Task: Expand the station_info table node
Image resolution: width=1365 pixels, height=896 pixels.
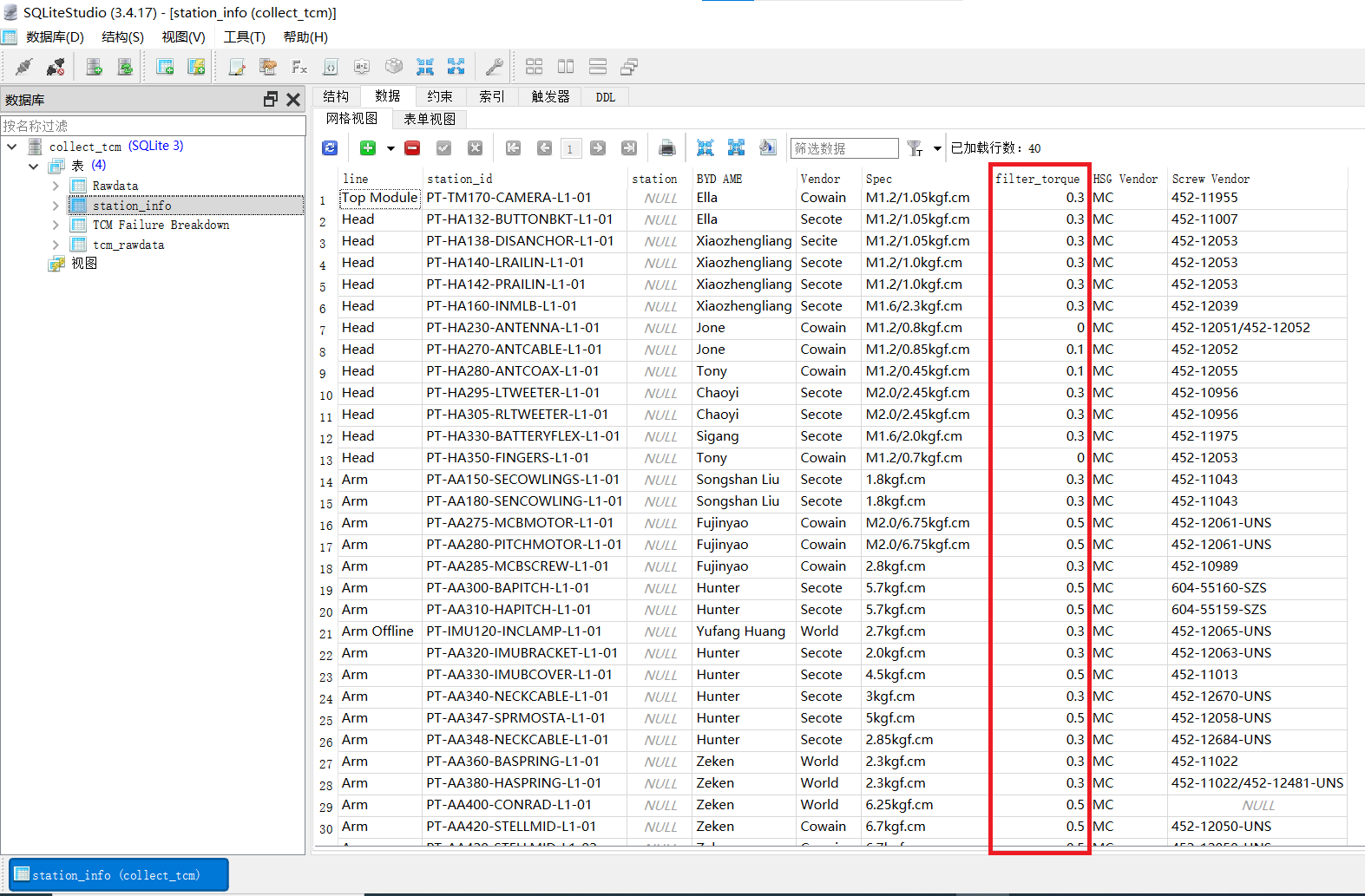Action: pyautogui.click(x=56, y=206)
